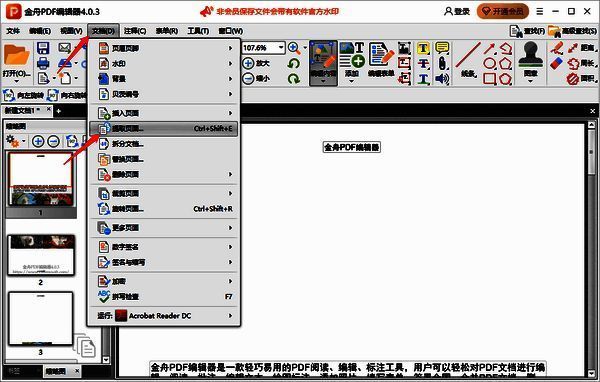Click the magnifier zoom tool icon
The width and height of the screenshot is (600, 382).
tap(293, 48)
